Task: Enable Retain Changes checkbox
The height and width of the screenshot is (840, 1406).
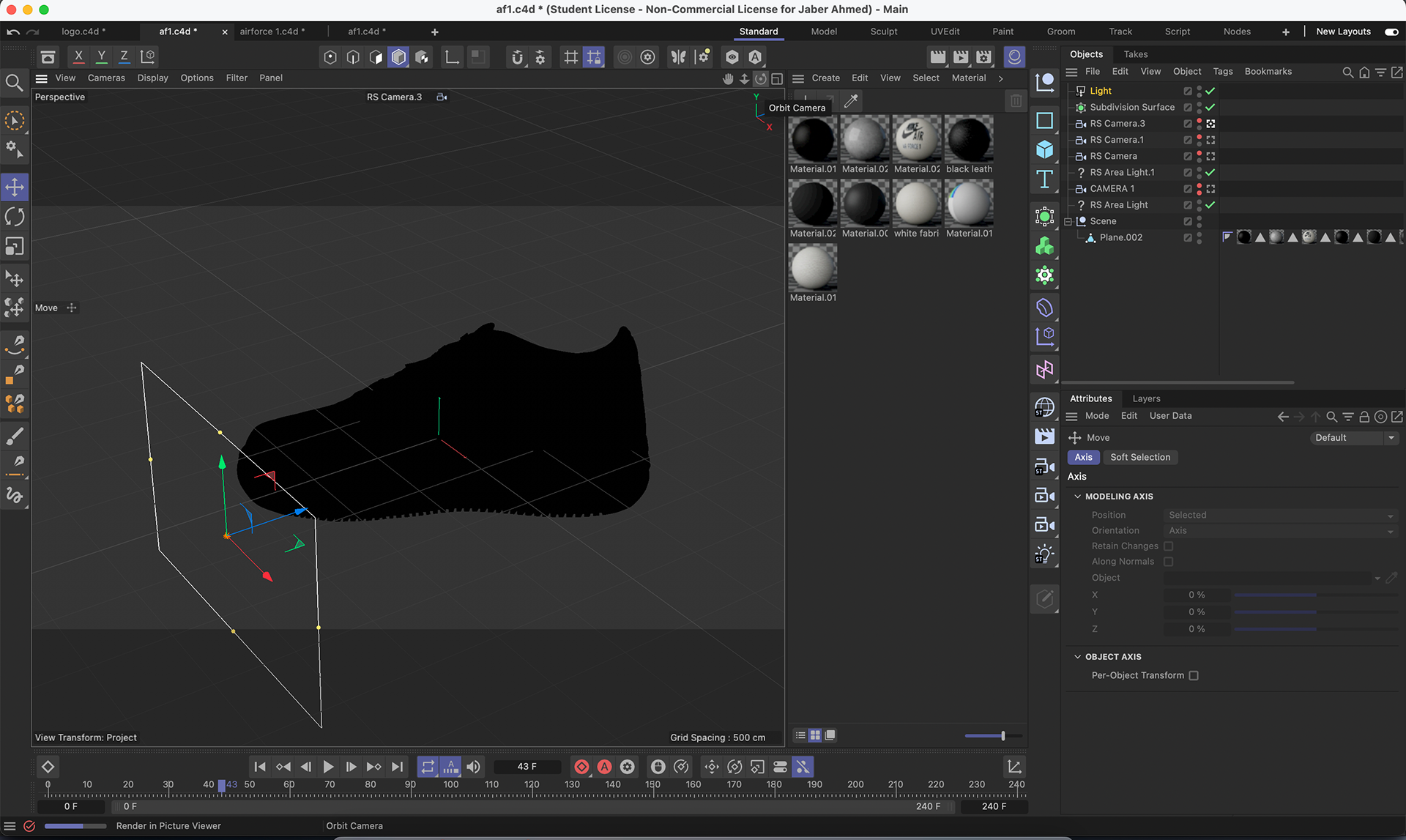Action: (x=1169, y=546)
